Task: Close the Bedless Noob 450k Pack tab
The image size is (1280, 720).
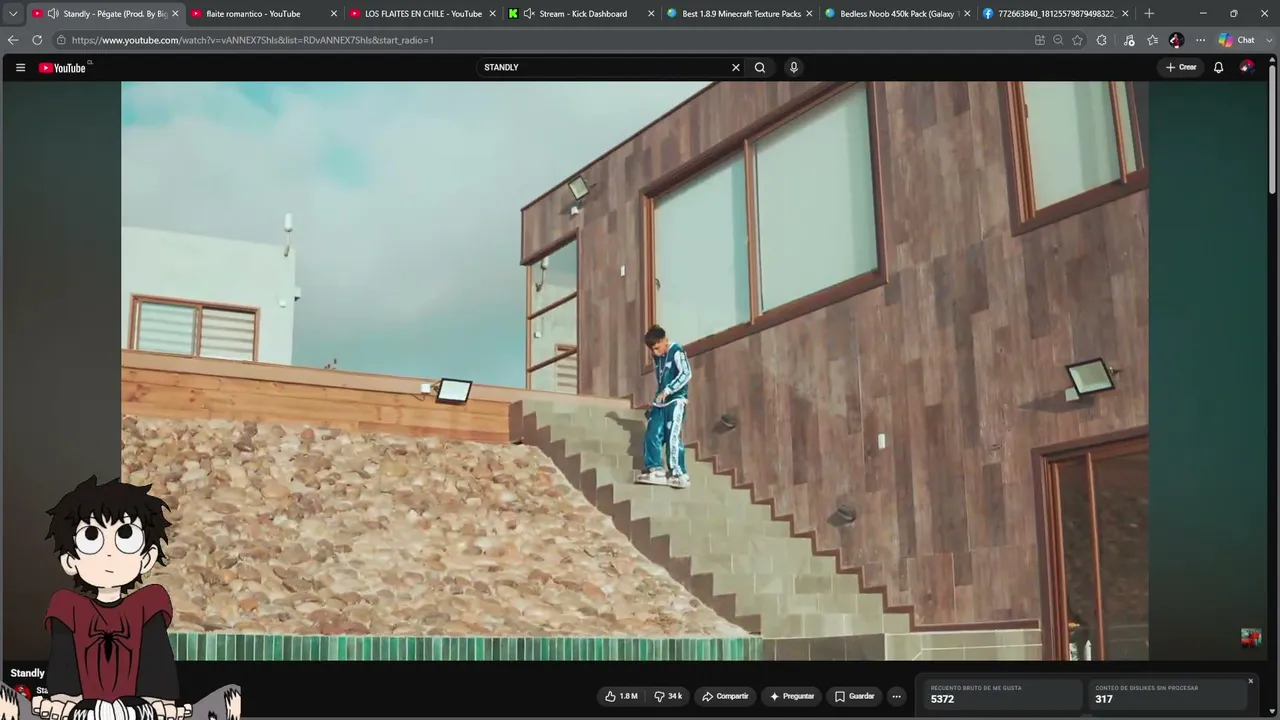Action: pyautogui.click(x=967, y=14)
